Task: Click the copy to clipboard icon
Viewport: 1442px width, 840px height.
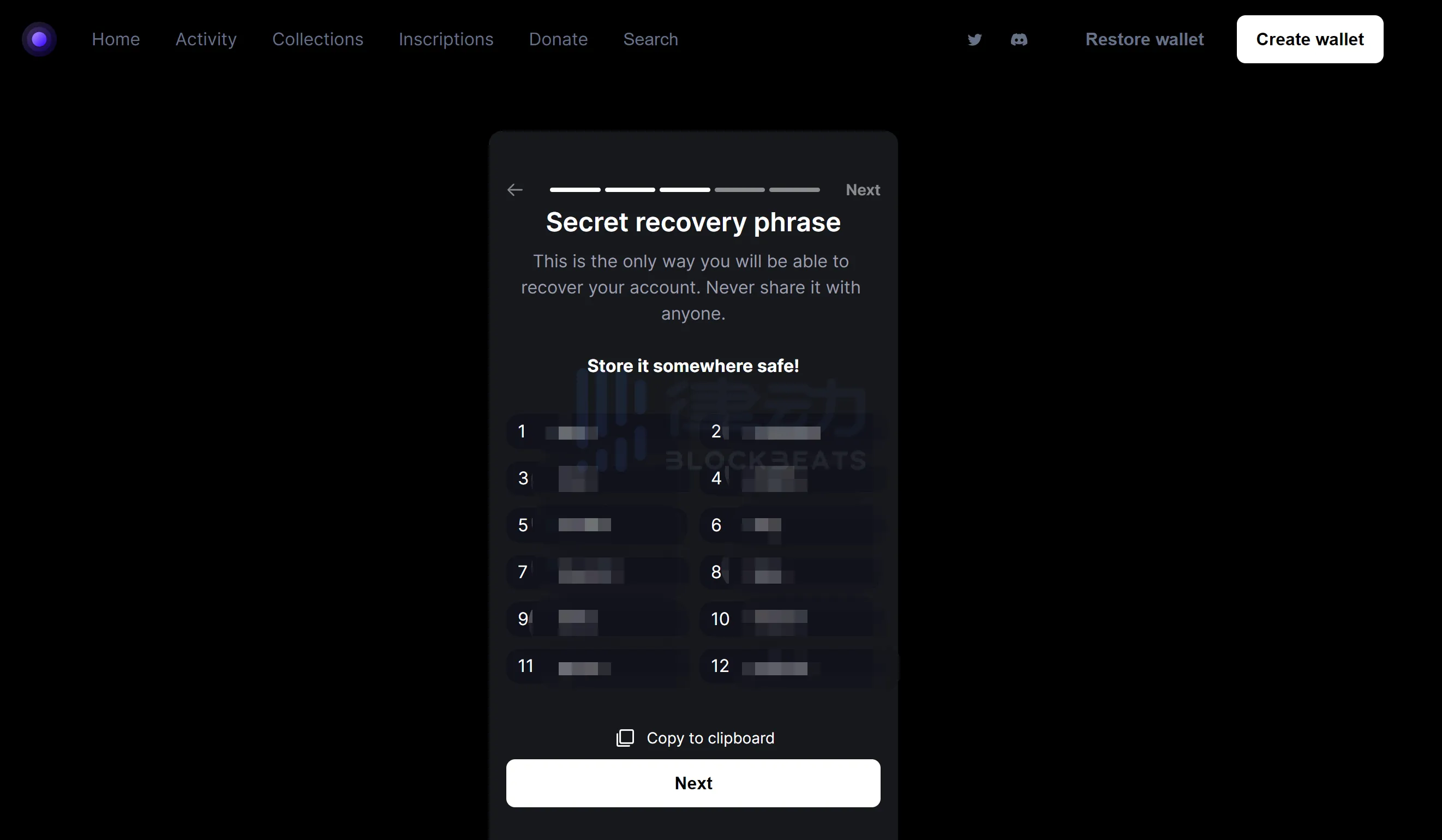Action: tap(624, 738)
